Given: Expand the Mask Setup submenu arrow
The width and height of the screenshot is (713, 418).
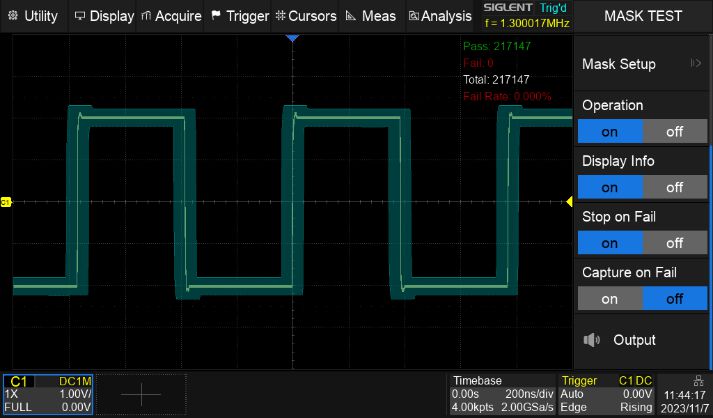Looking at the screenshot, I should pyautogui.click(x=695, y=63).
